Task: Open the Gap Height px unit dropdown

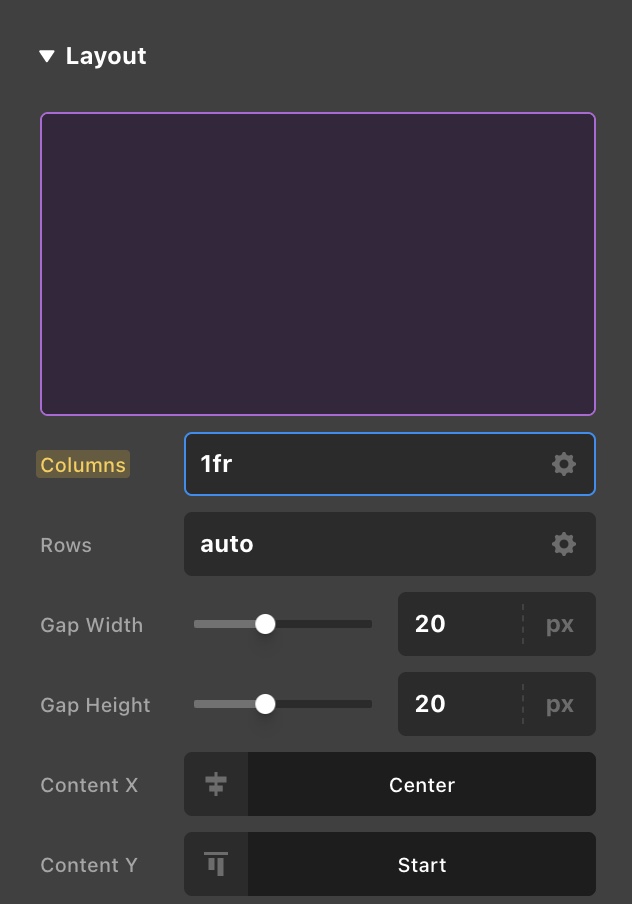Action: 560,704
